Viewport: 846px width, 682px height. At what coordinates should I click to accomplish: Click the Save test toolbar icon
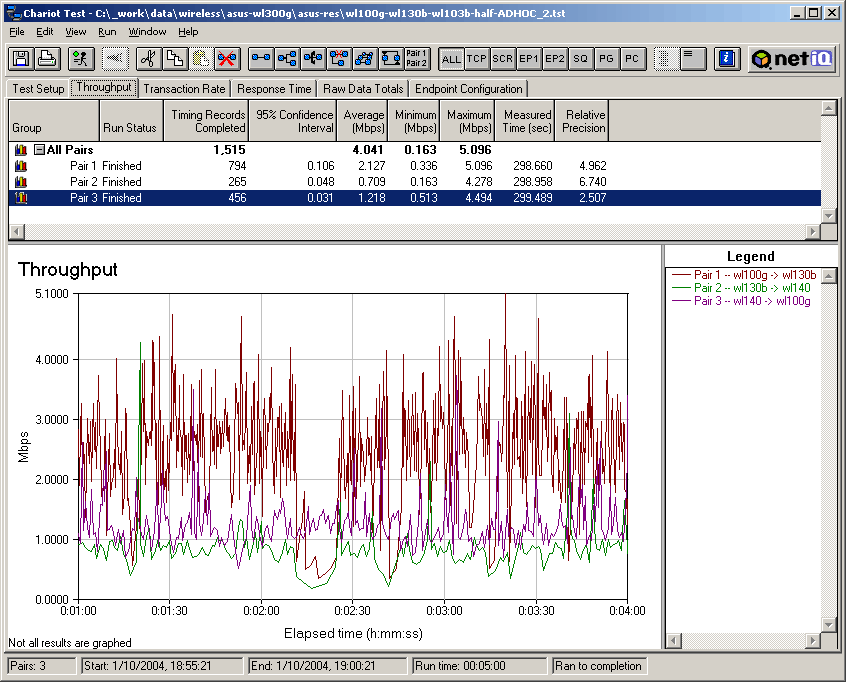(x=20, y=58)
